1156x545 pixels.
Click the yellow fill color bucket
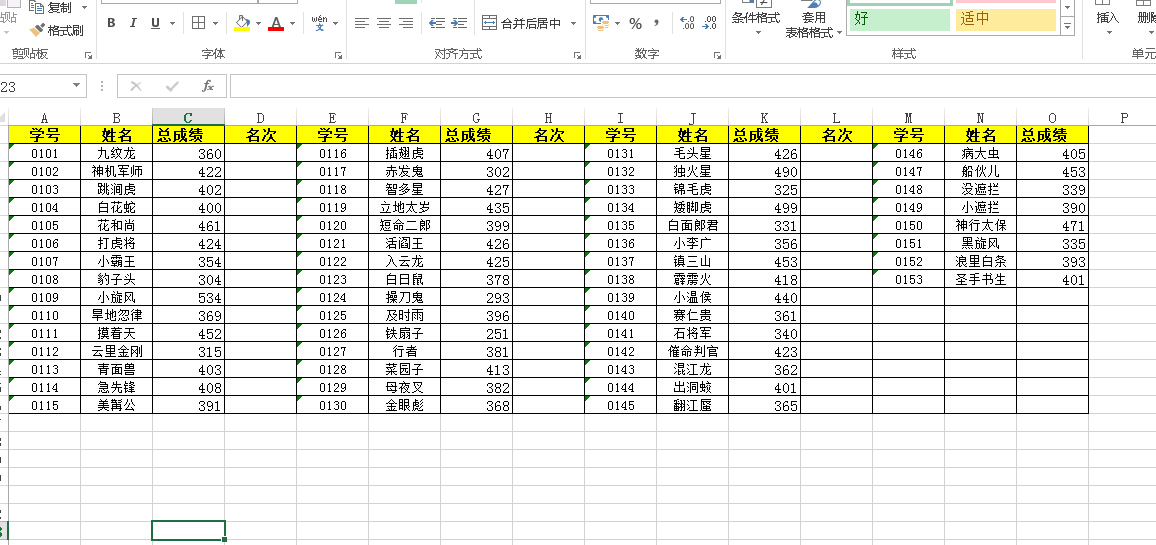(x=241, y=23)
